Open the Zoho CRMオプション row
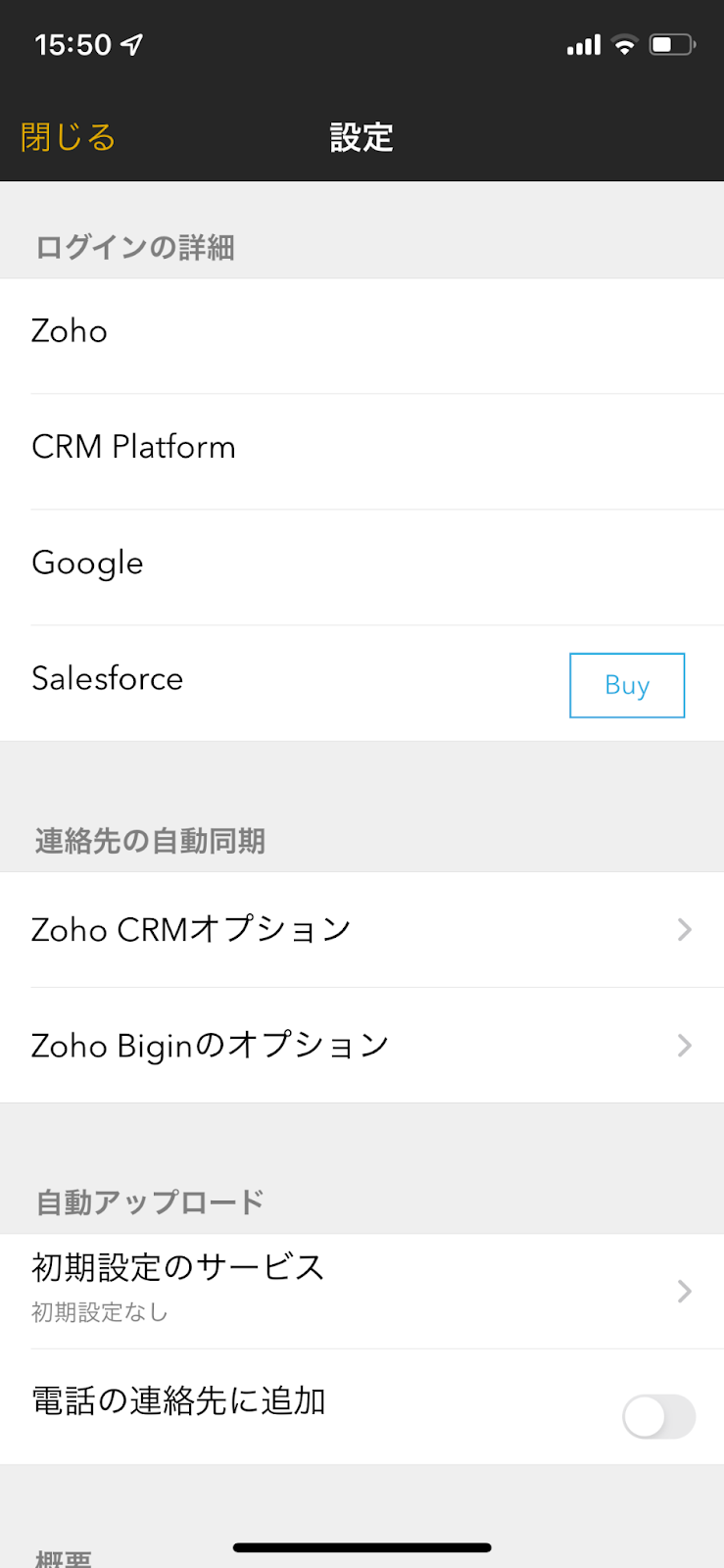The width and height of the screenshot is (724, 1568). tap(362, 930)
